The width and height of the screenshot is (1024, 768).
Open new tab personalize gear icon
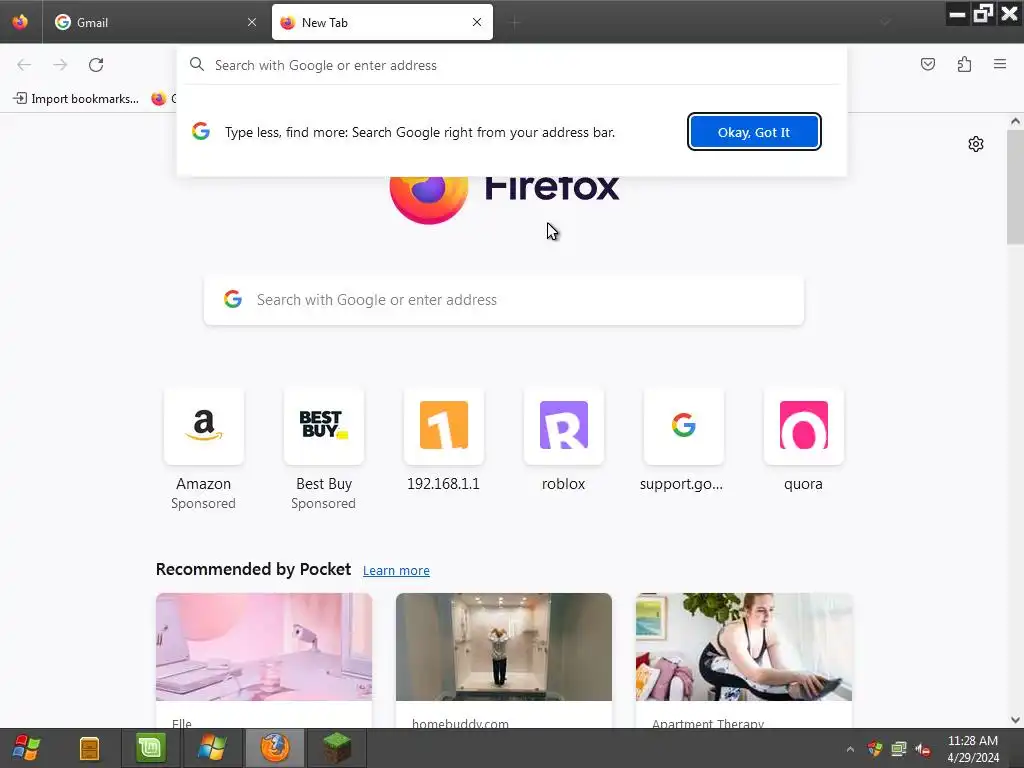[976, 144]
